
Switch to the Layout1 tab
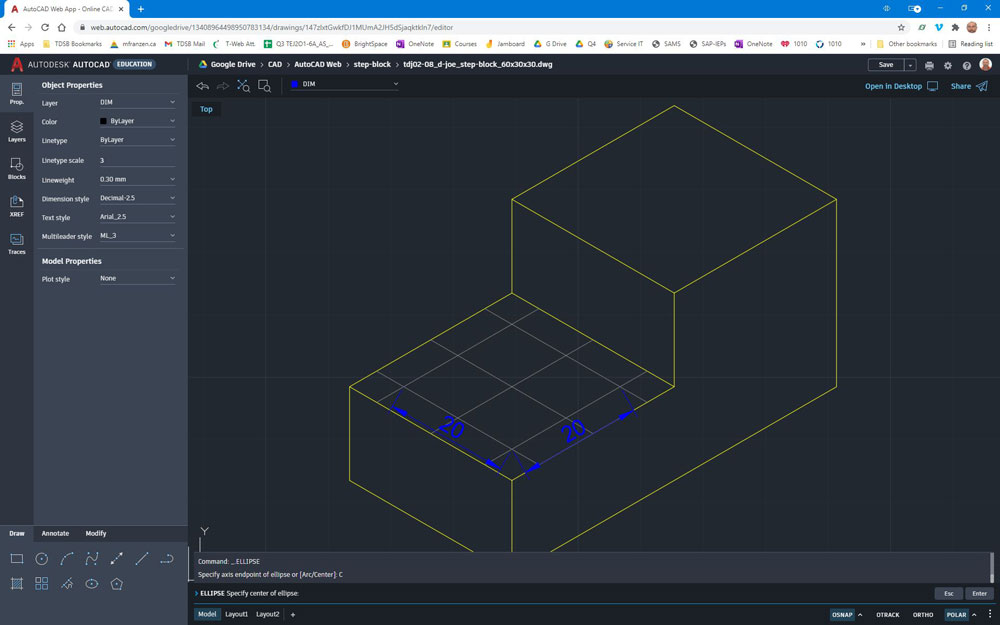coord(236,614)
